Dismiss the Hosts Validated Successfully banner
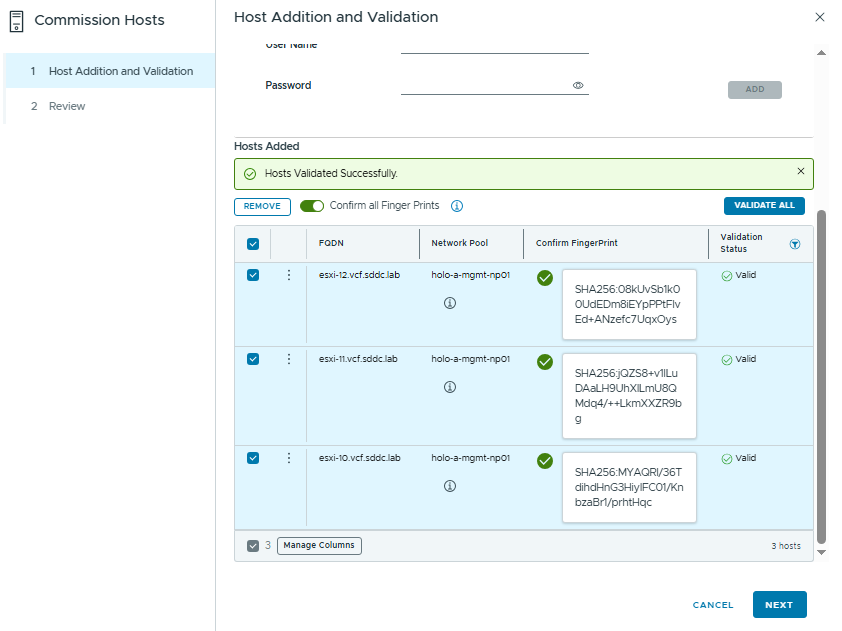The width and height of the screenshot is (842, 631). click(x=800, y=172)
